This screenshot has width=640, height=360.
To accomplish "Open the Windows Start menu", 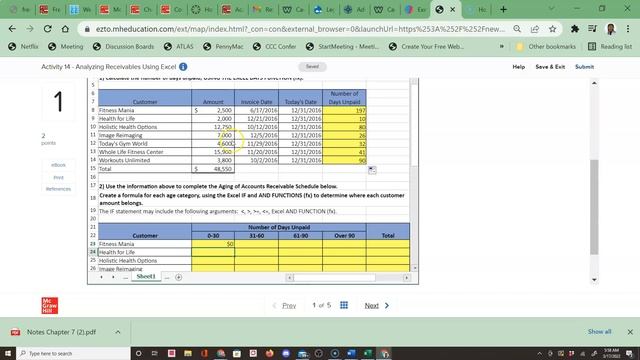I will [x=8, y=353].
